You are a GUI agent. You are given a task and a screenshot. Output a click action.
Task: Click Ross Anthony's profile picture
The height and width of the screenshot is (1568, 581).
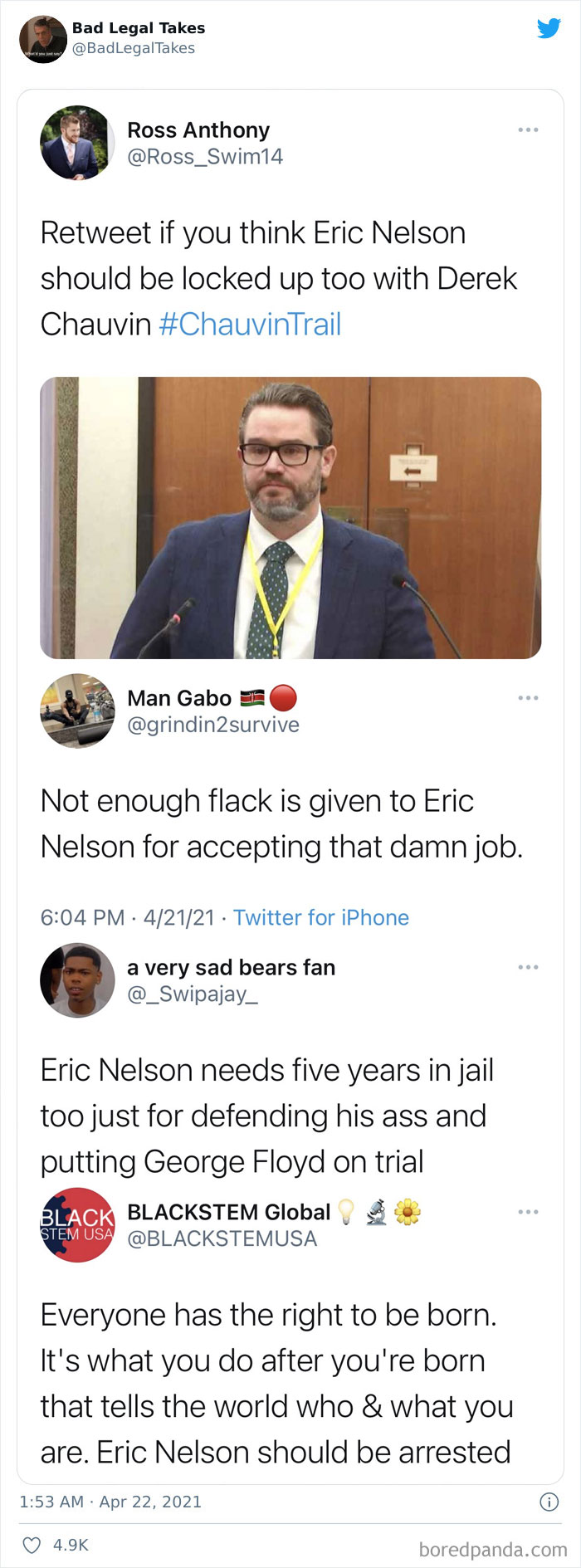click(x=76, y=143)
